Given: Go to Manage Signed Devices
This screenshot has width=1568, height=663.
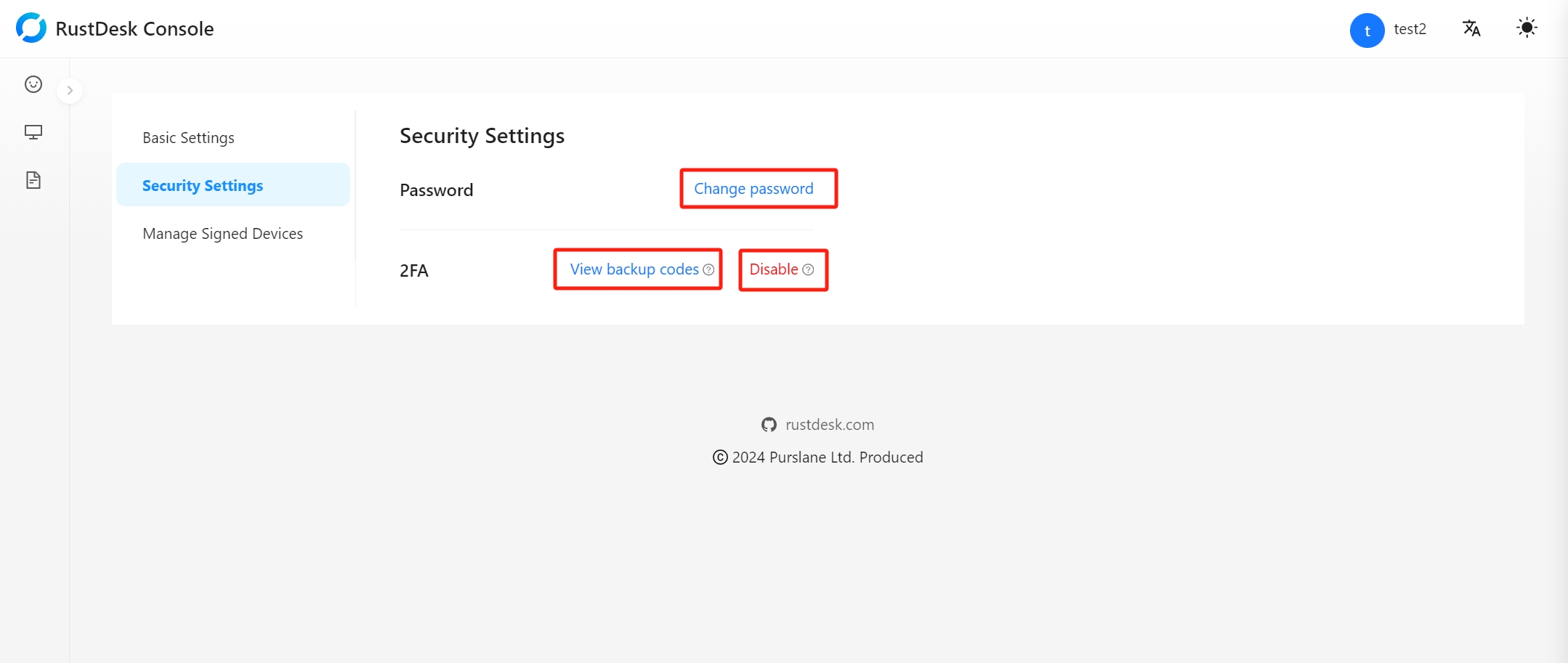Looking at the screenshot, I should click(x=222, y=234).
